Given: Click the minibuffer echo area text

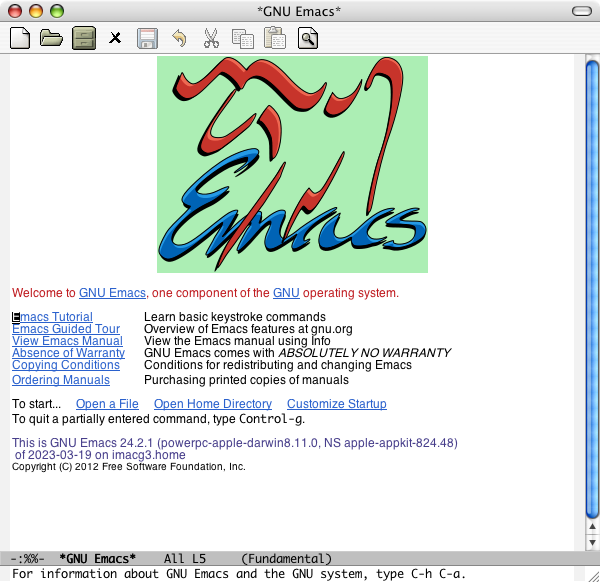Looking at the screenshot, I should pos(239,574).
